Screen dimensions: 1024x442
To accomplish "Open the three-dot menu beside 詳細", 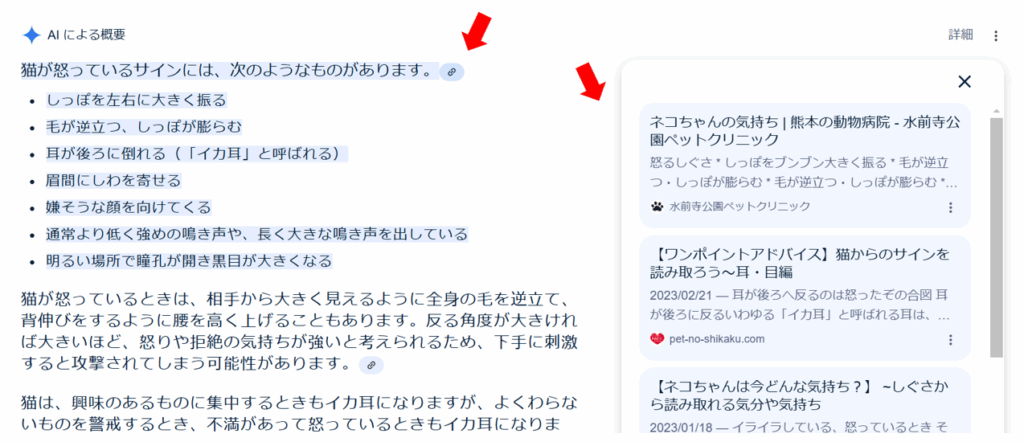I will (x=996, y=36).
